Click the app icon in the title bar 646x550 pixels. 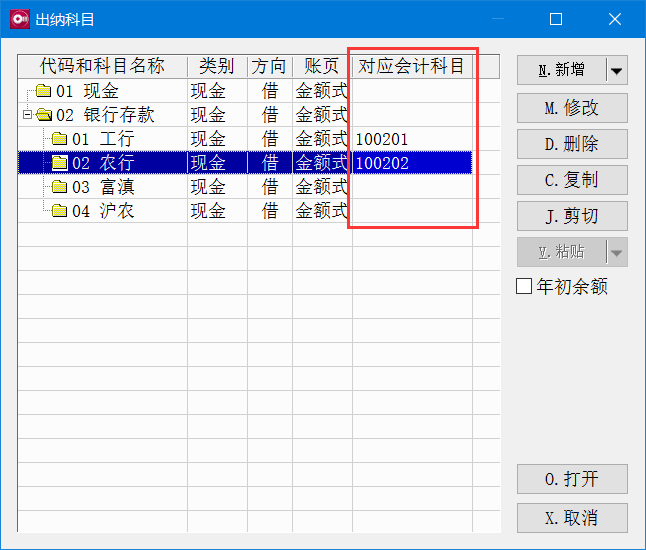(x=19, y=19)
